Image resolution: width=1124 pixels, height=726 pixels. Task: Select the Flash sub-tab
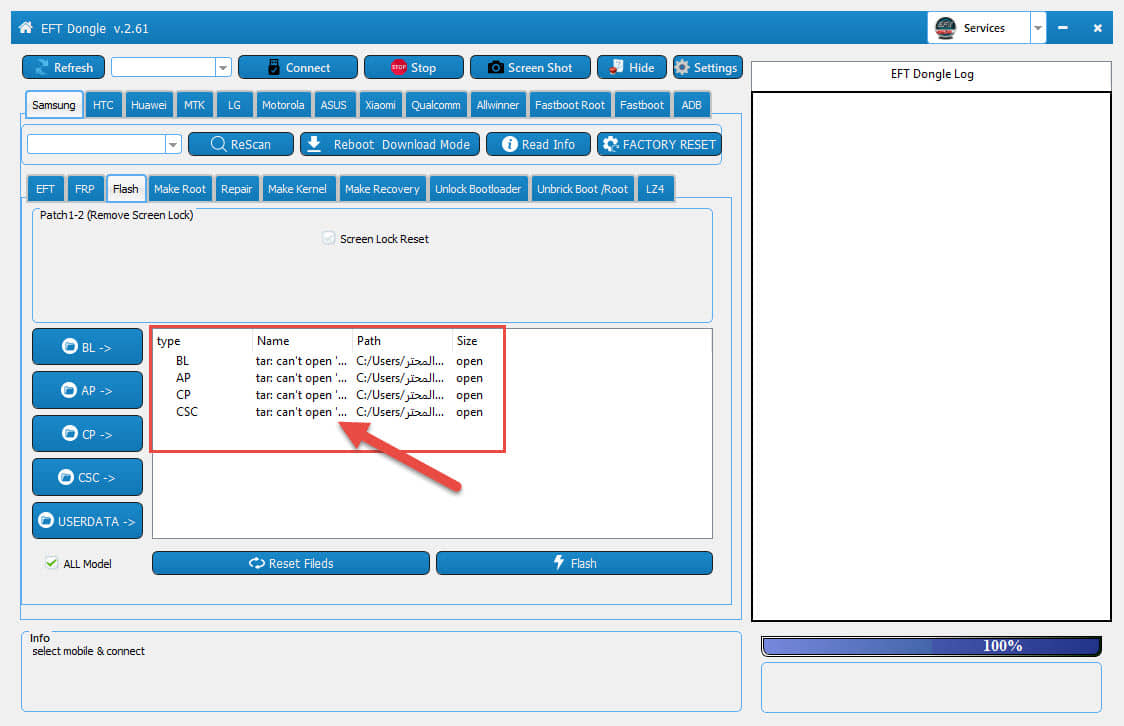click(x=125, y=188)
